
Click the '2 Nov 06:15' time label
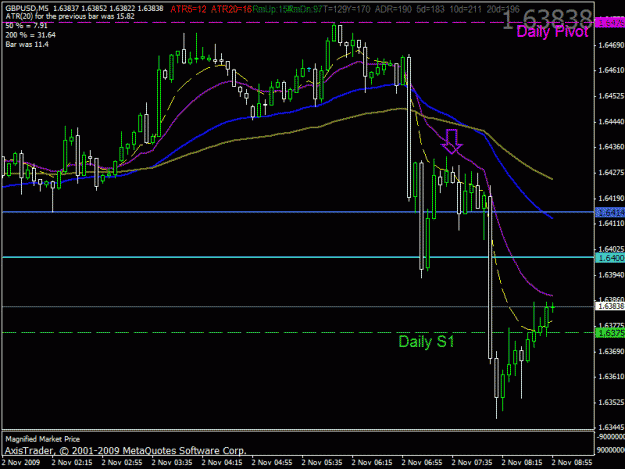(x=372, y=463)
